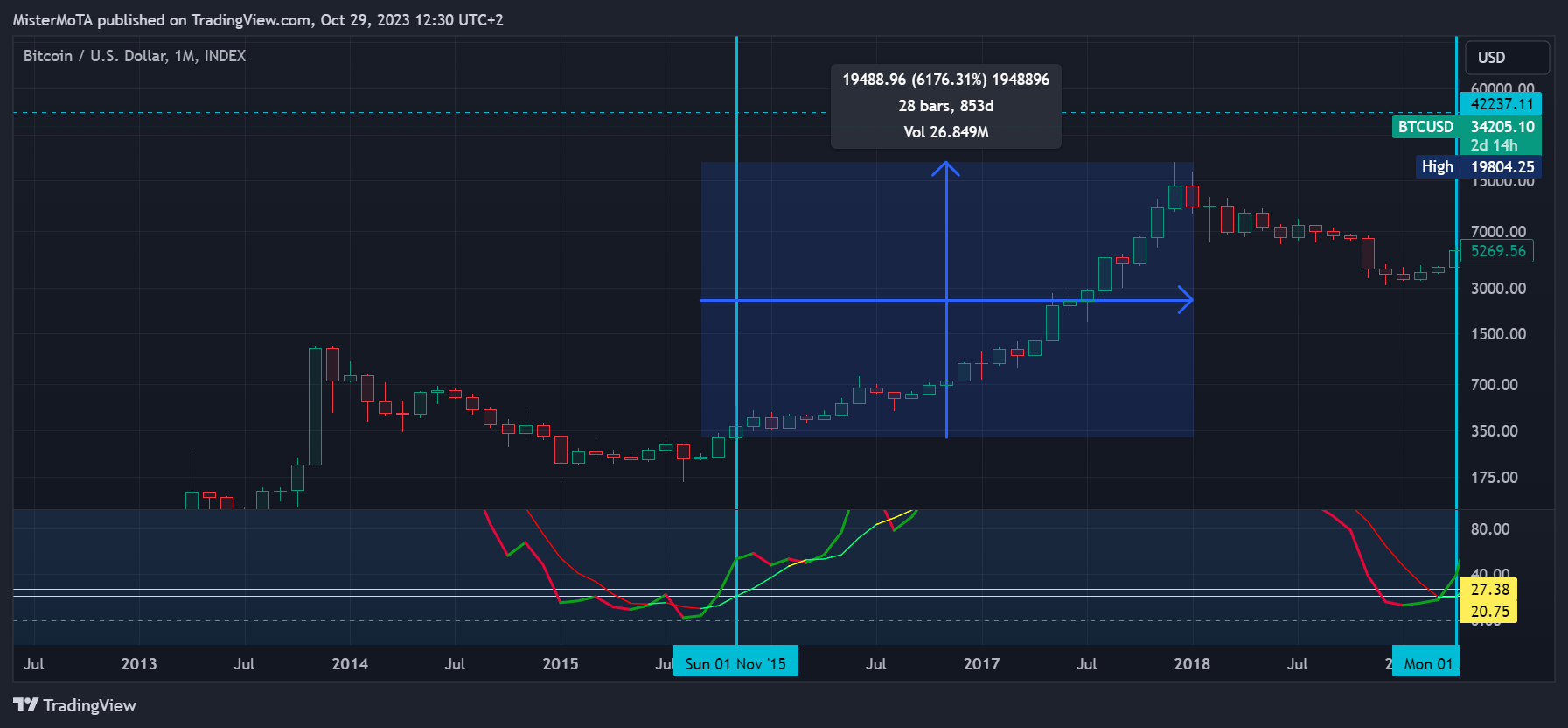Click the 2018 label on time axis

[x=1192, y=664]
